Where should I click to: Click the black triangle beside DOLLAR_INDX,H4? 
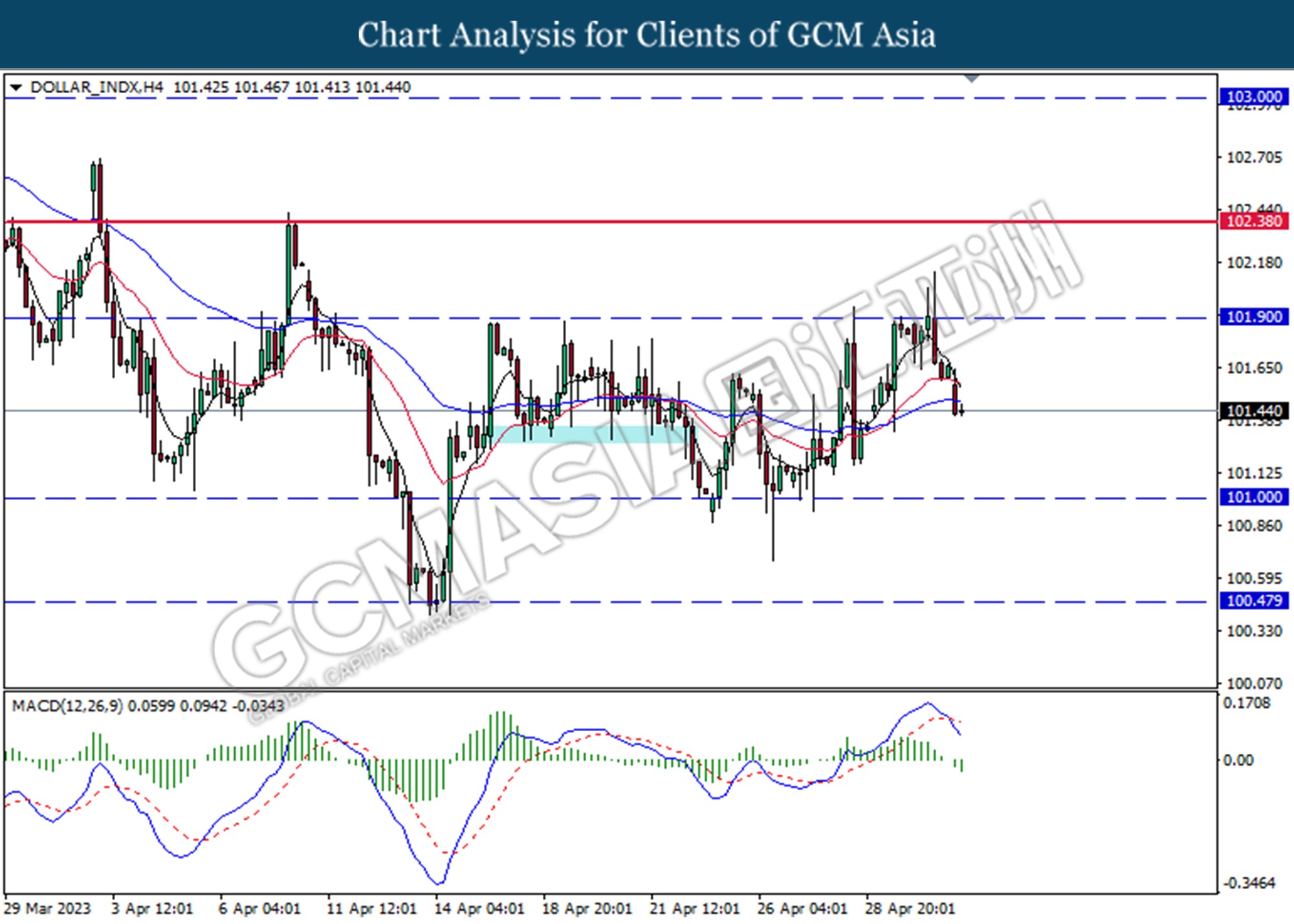tap(16, 87)
